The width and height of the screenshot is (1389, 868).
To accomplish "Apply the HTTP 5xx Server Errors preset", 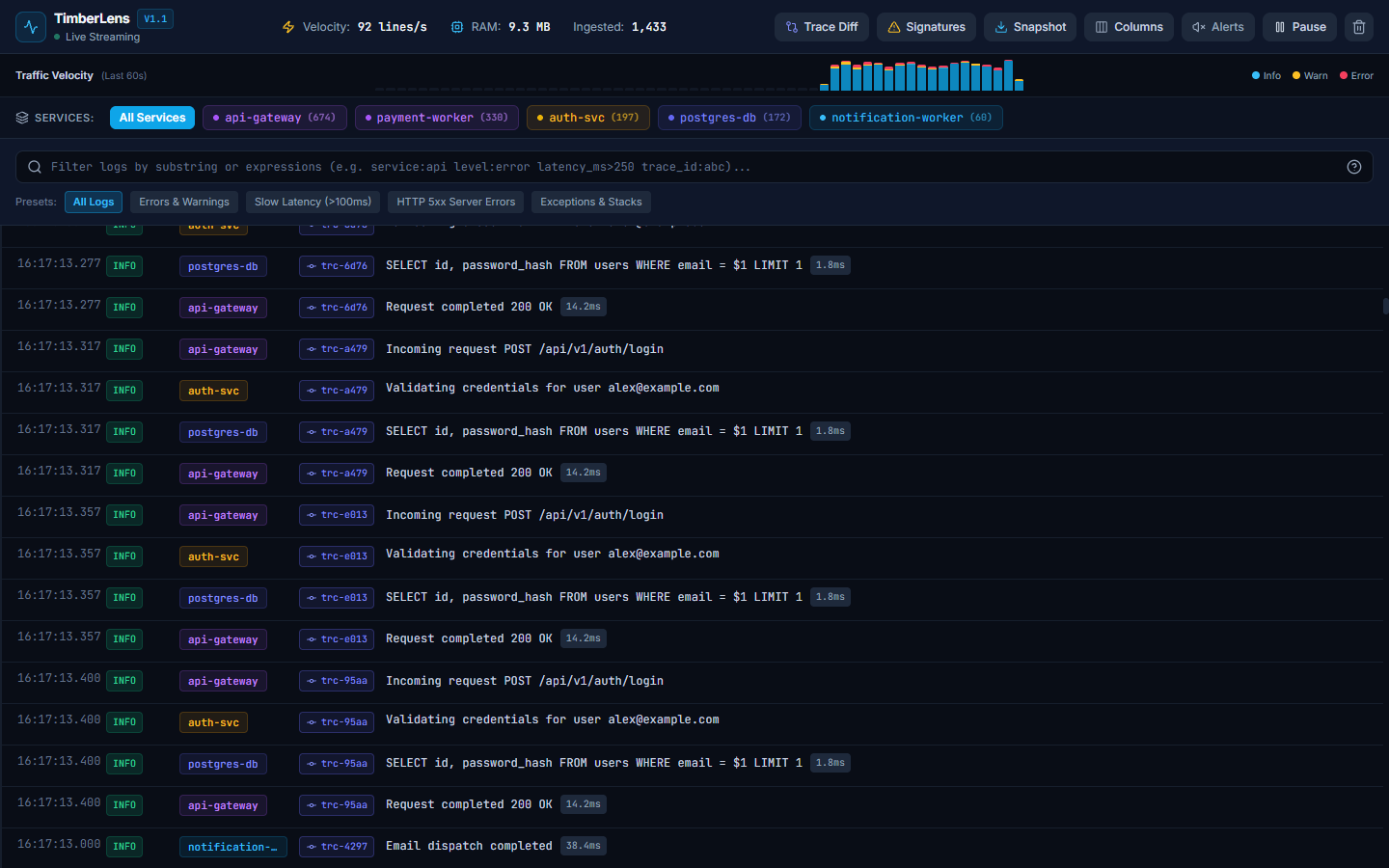I will point(455,202).
